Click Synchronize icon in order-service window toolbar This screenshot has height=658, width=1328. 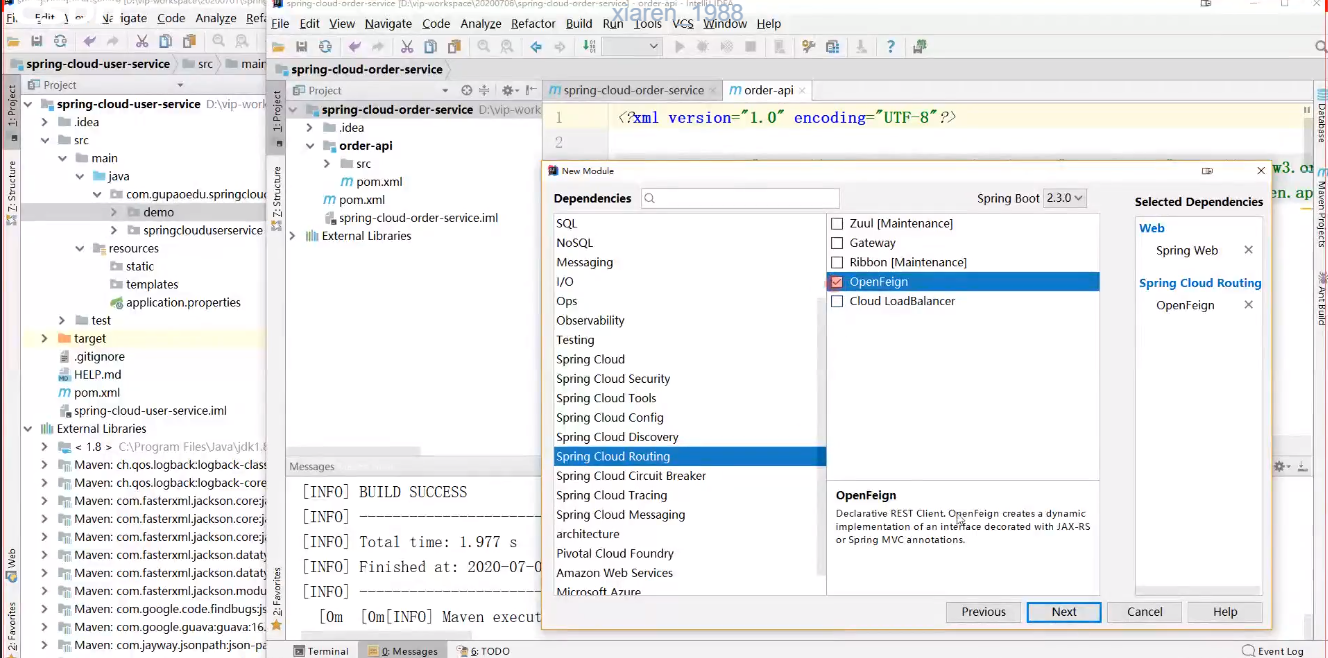(x=325, y=47)
